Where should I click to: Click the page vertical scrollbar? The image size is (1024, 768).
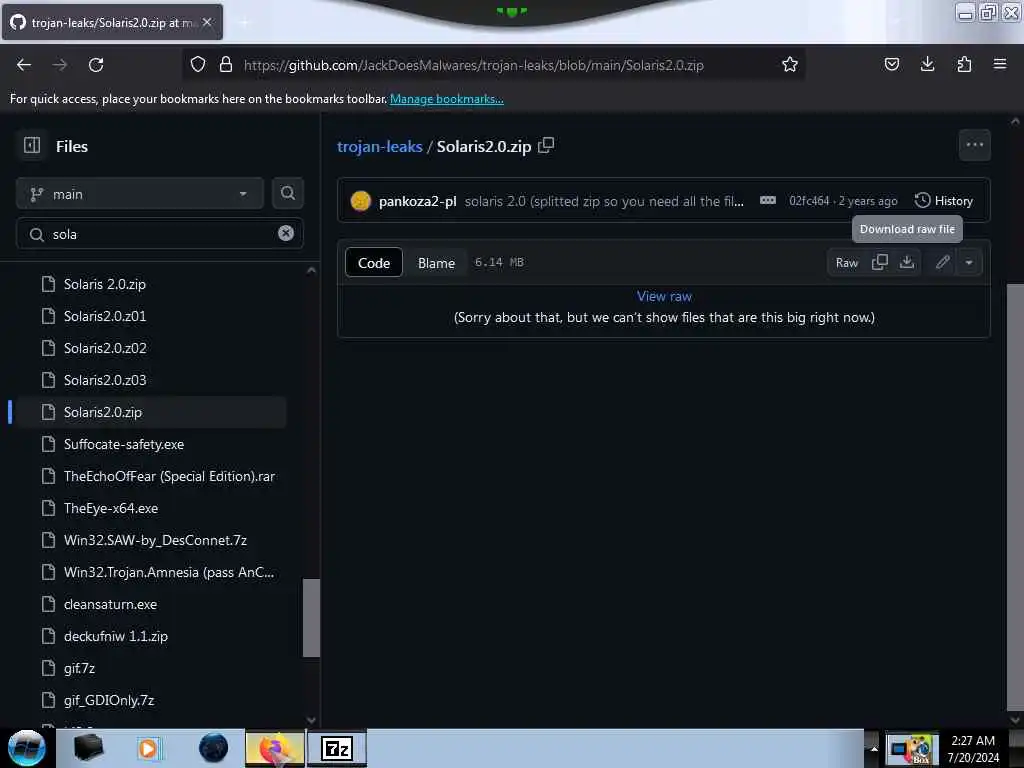tap(1015, 496)
